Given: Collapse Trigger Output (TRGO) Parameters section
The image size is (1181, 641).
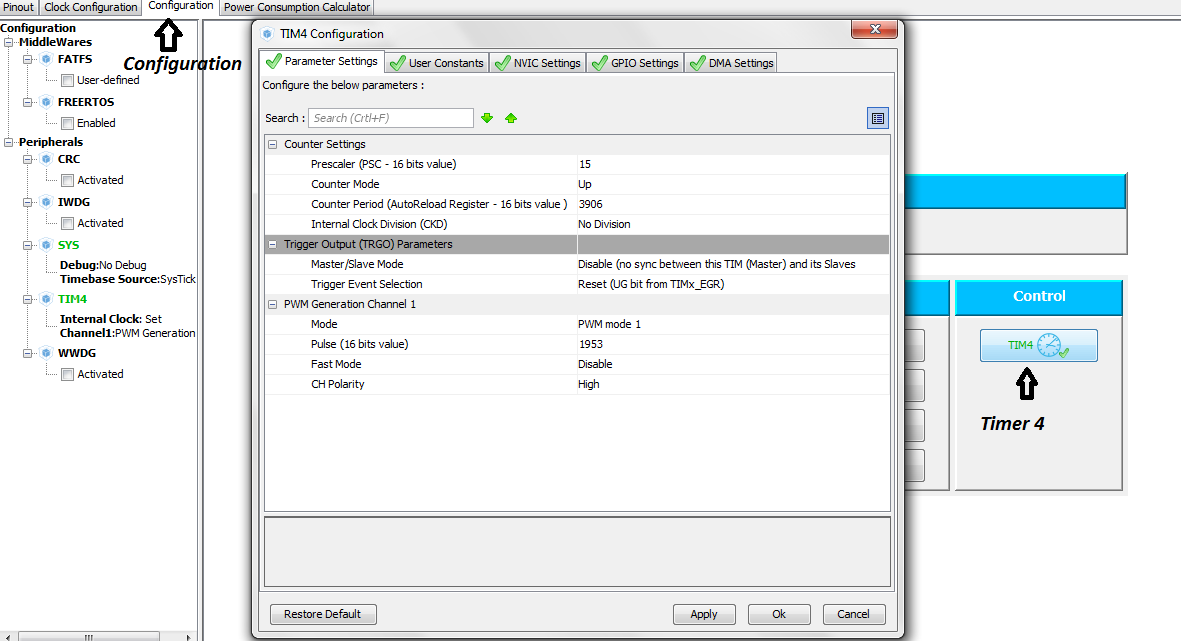Looking at the screenshot, I should 273,244.
